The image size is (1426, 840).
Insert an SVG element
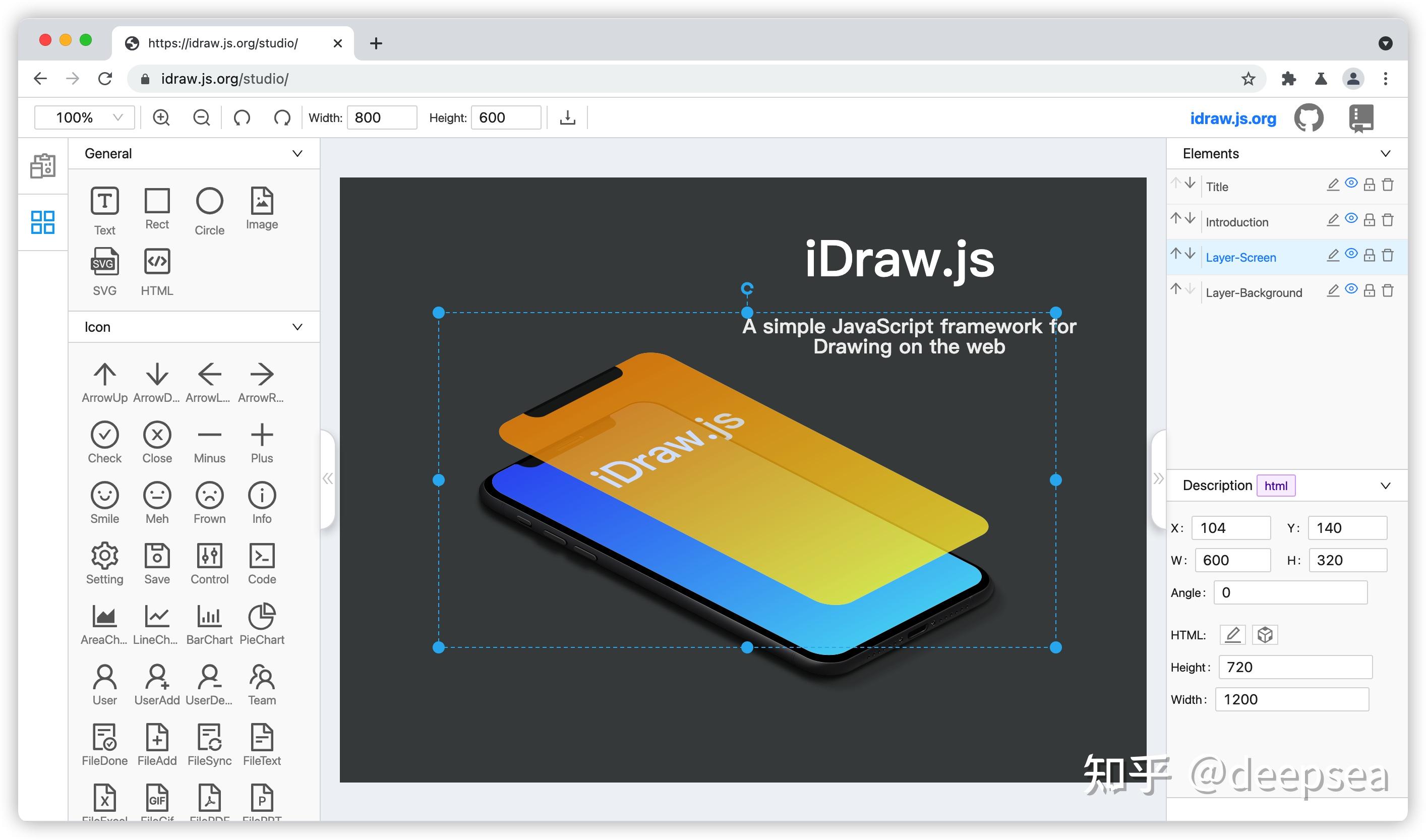pos(105,272)
